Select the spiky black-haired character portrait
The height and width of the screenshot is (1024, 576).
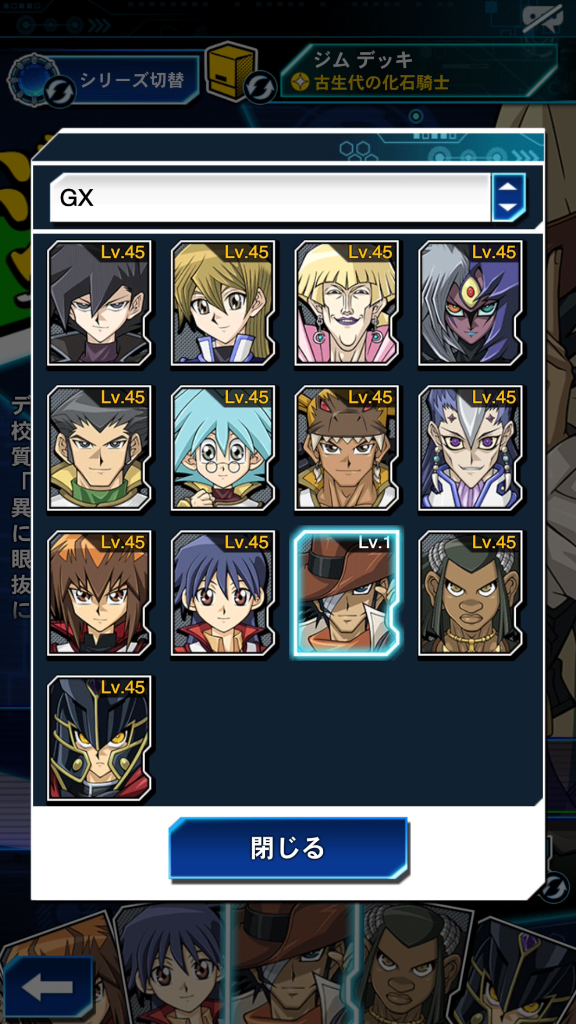point(99,302)
